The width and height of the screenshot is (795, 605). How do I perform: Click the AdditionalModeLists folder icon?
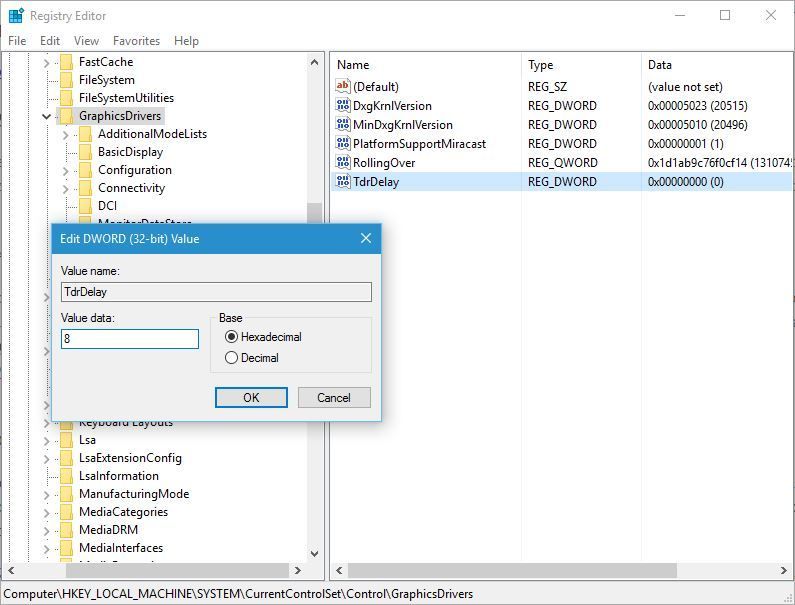point(86,134)
